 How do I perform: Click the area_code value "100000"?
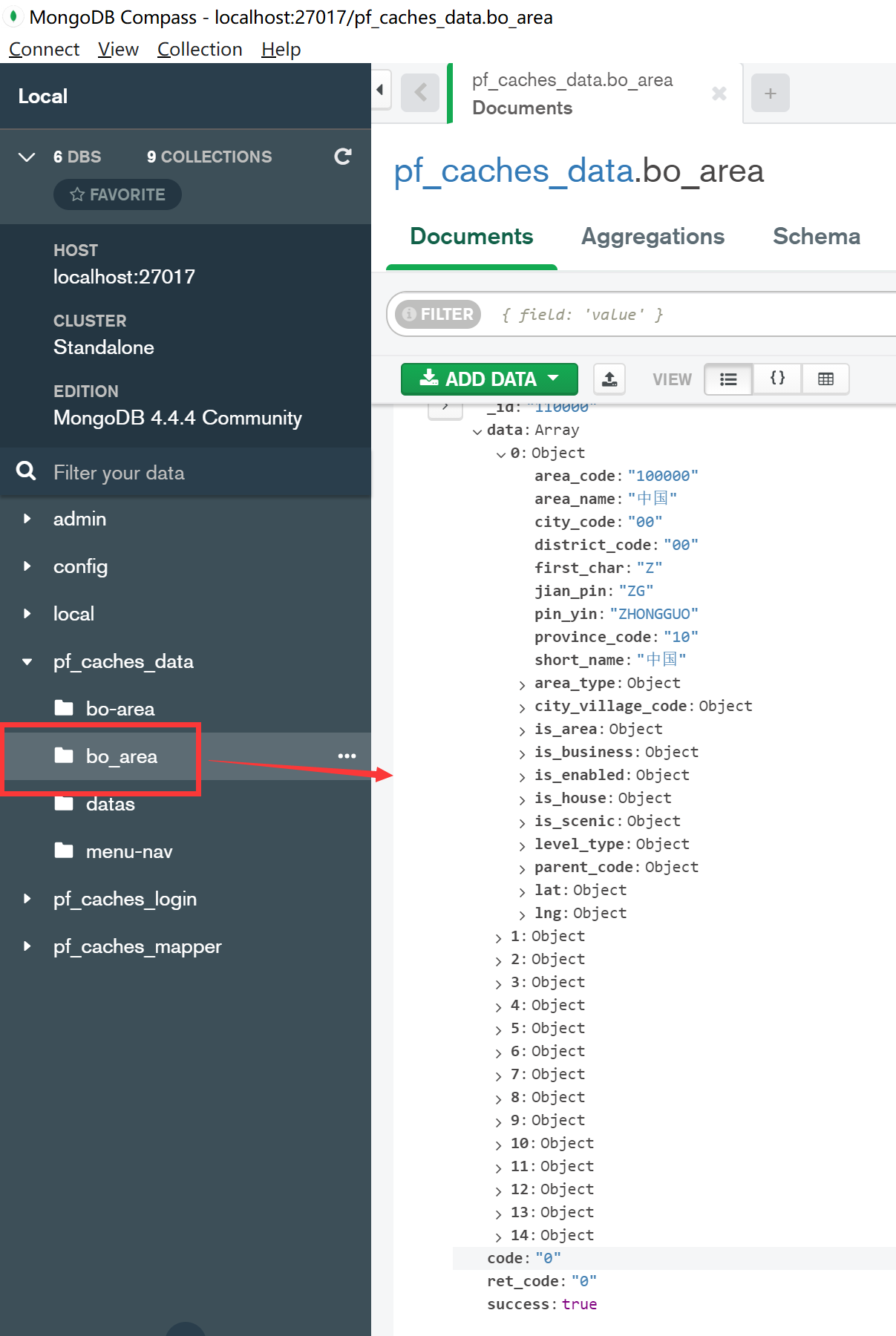pyautogui.click(x=663, y=476)
